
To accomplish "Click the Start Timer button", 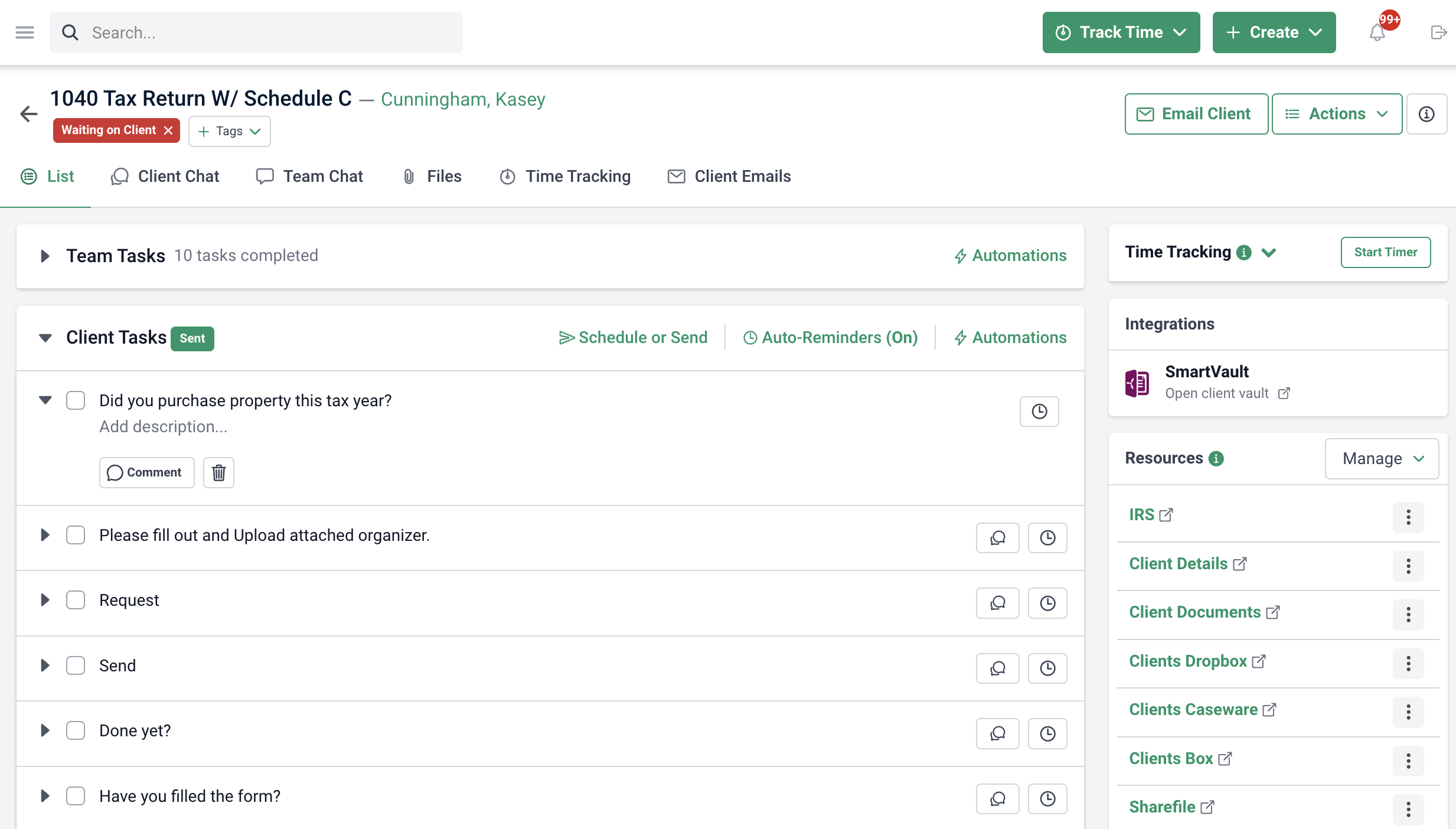I will coord(1386,253).
